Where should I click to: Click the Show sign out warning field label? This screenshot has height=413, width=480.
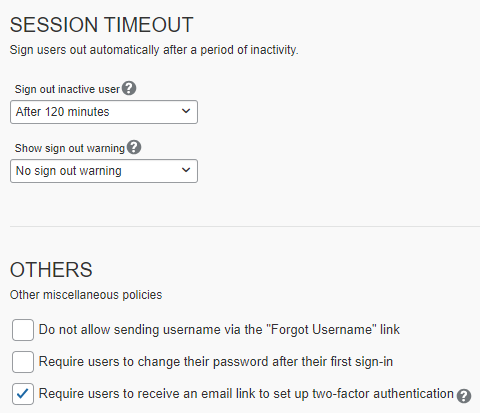tap(70, 148)
